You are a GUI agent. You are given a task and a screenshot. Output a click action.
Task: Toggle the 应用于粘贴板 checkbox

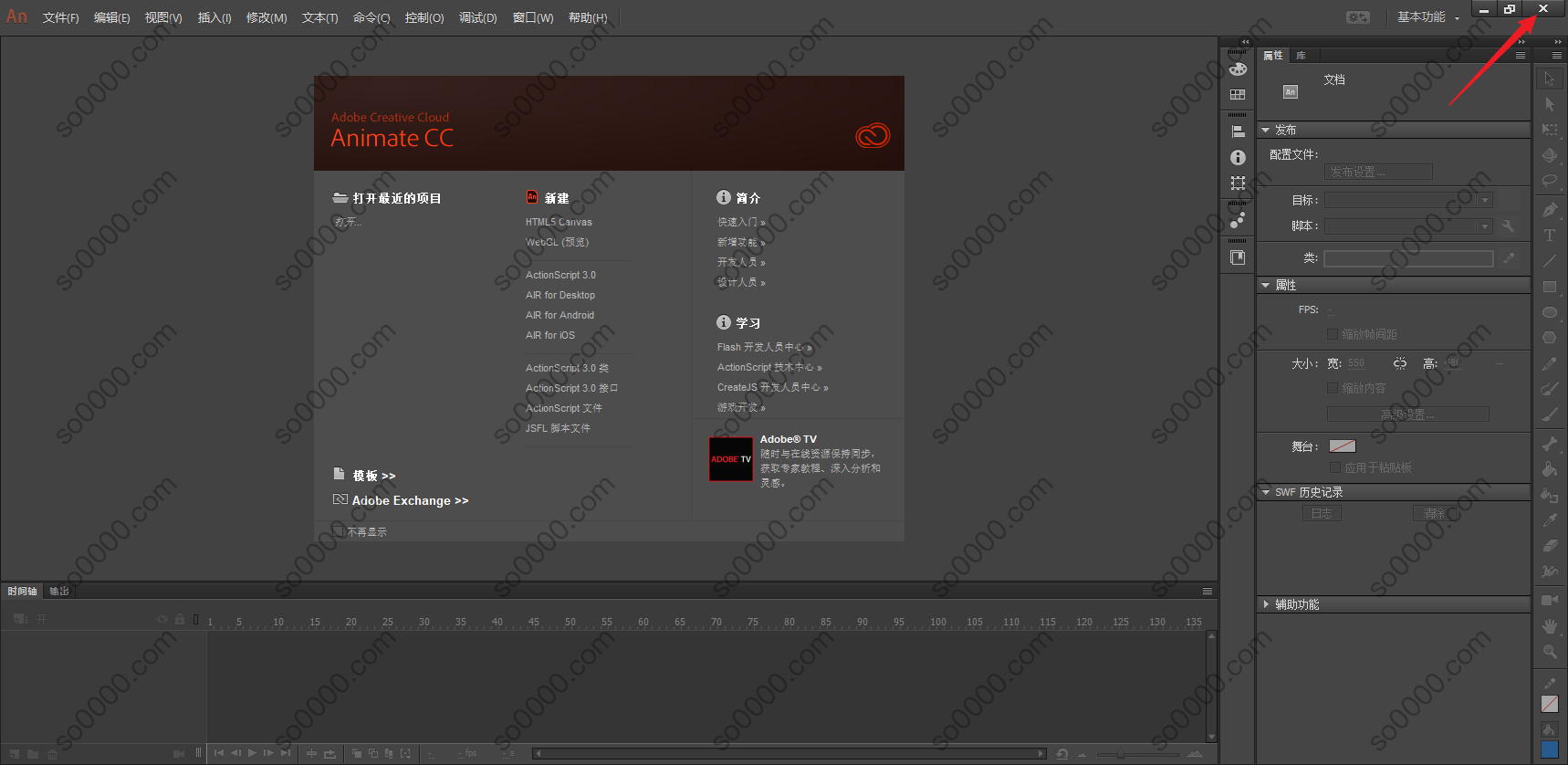click(x=1335, y=467)
